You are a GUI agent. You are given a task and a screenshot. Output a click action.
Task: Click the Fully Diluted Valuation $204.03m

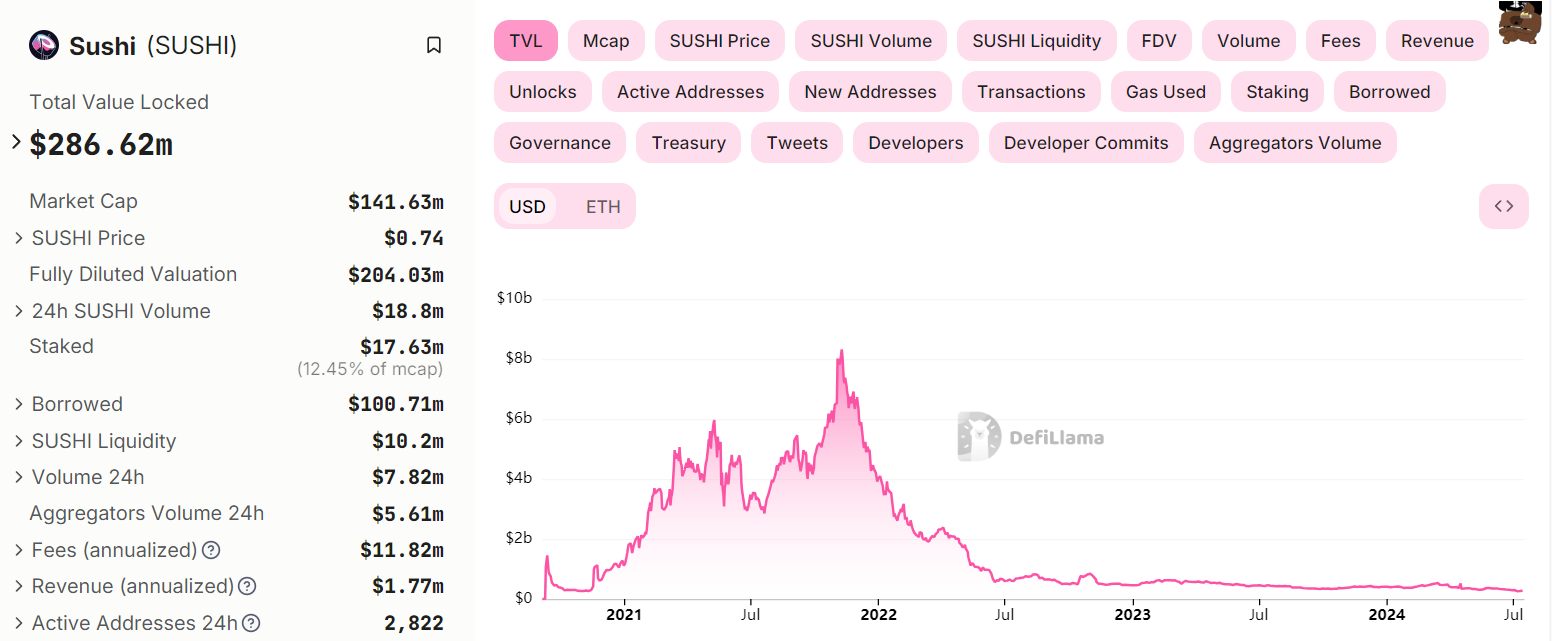pyautogui.click(x=396, y=275)
